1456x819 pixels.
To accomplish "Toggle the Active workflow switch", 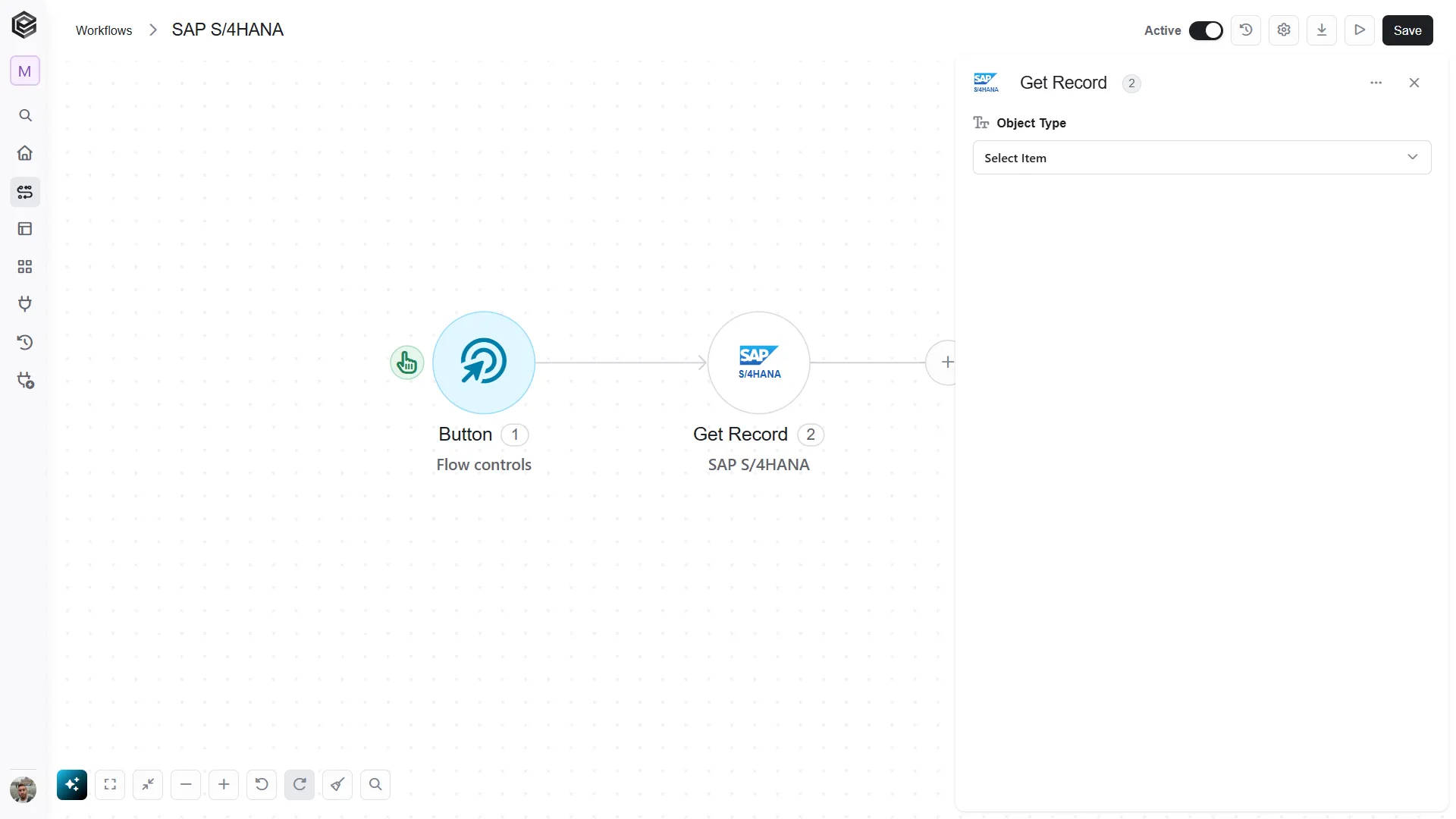I will (1206, 30).
